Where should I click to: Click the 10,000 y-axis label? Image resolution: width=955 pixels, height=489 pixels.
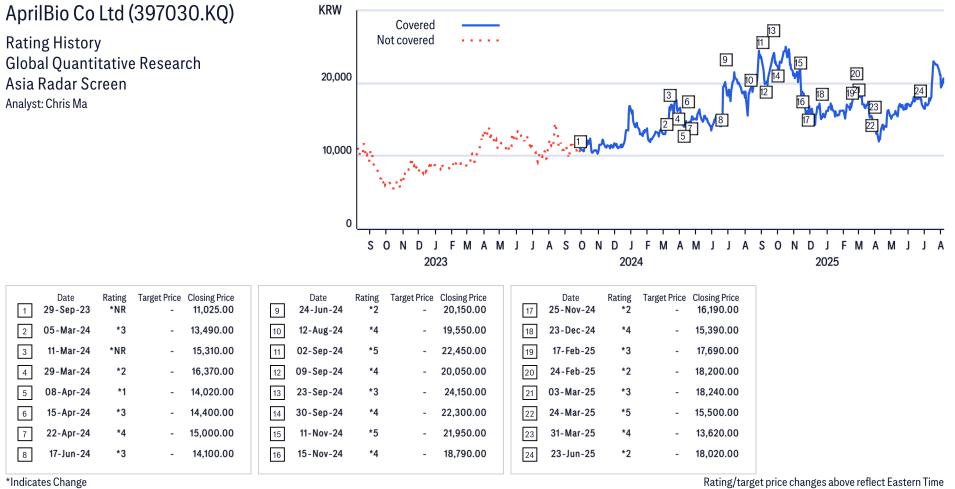tap(337, 150)
